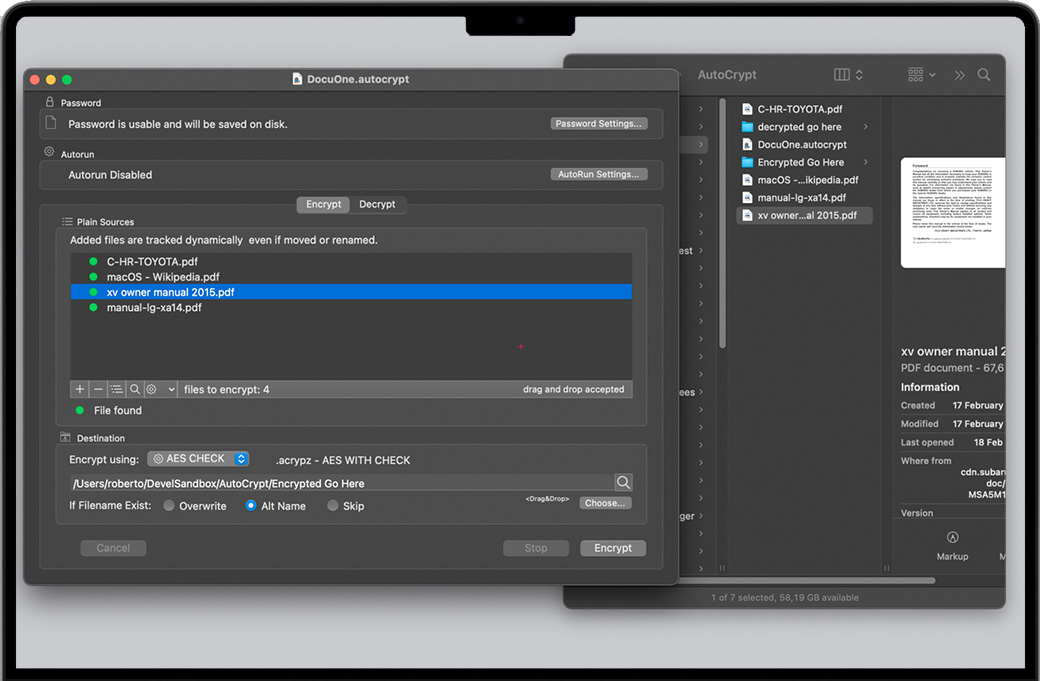The height and width of the screenshot is (681, 1040).
Task: Click the AutoRun Settings... button
Action: point(598,174)
